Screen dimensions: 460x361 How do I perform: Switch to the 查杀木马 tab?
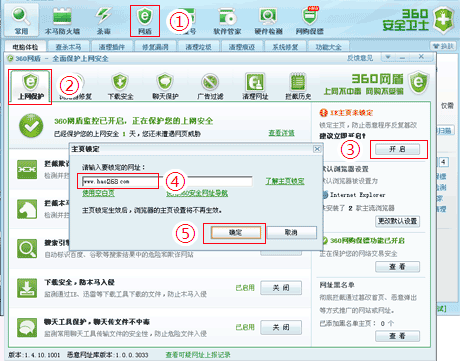(x=69, y=47)
